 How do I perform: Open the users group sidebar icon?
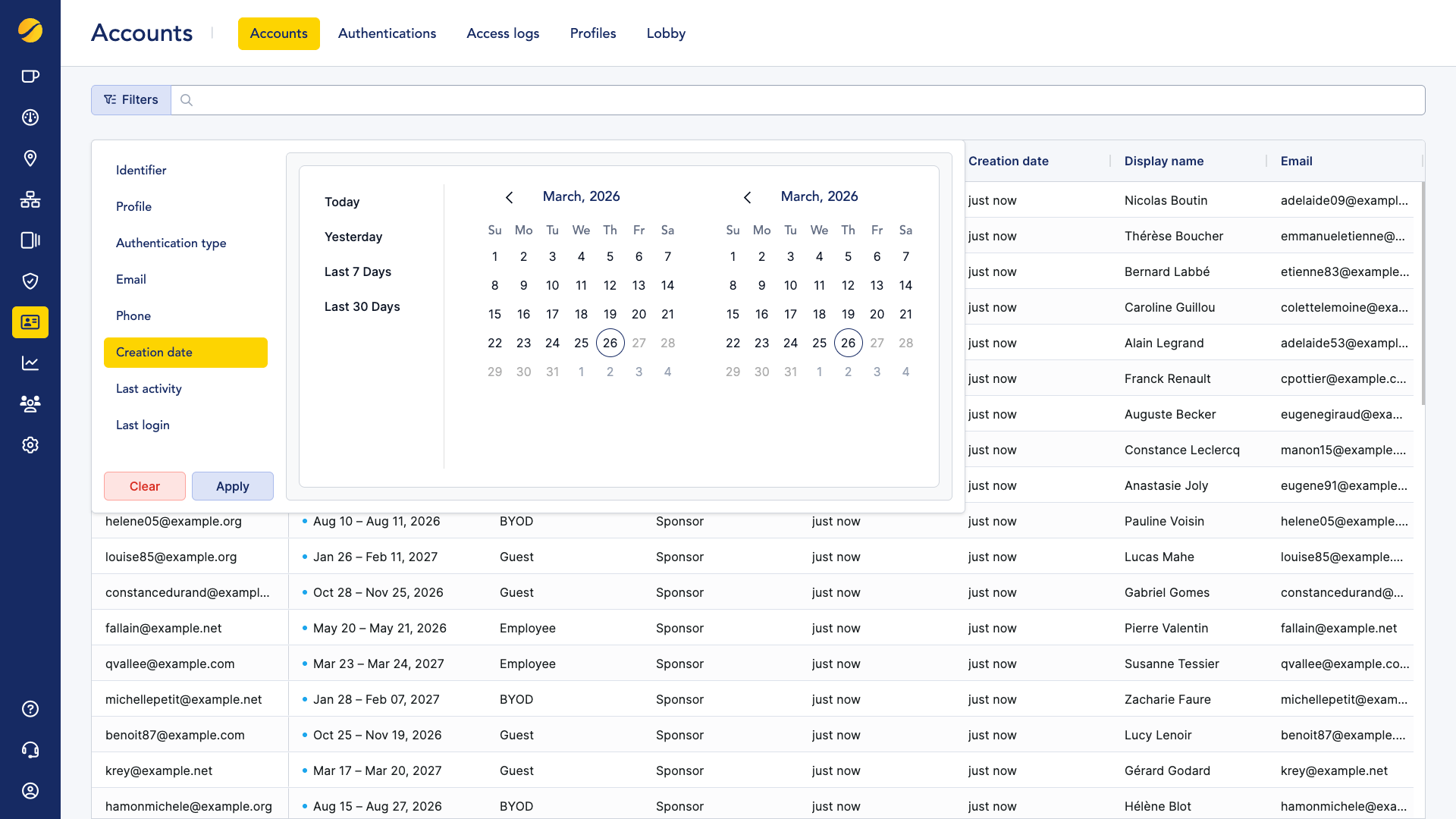(x=30, y=403)
